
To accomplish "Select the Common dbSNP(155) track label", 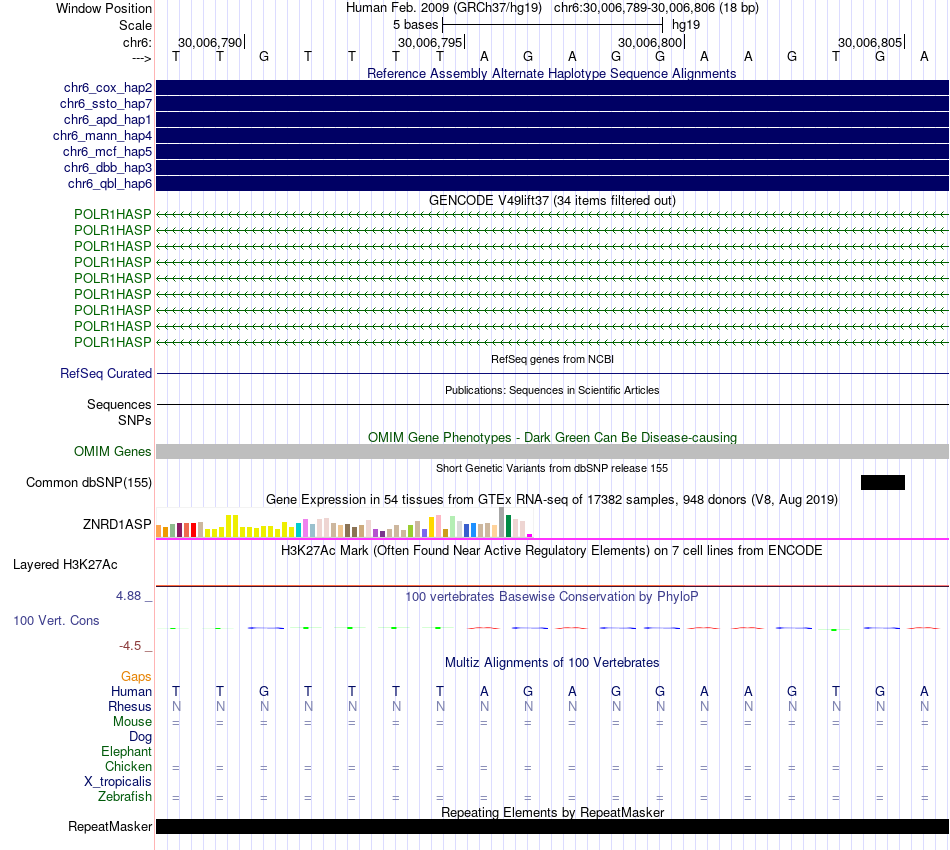I will 89,482.
